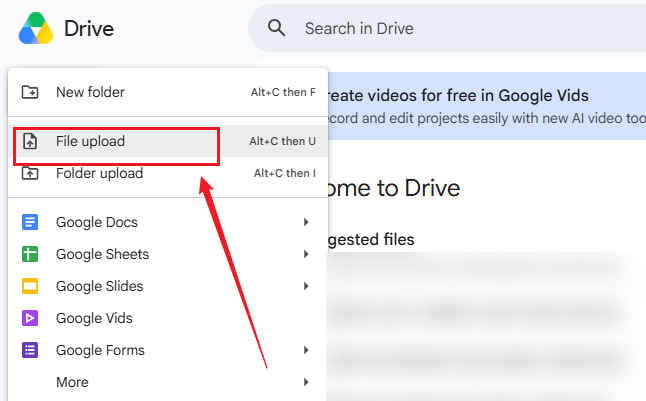
Task: Expand Google Sheets submenu arrow
Action: click(306, 254)
